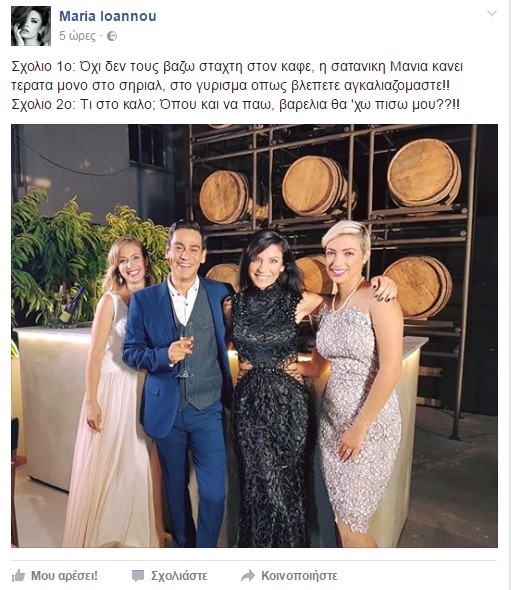Click the text line starting Σχολιο 2ο
511x590 pixels.
(235, 104)
